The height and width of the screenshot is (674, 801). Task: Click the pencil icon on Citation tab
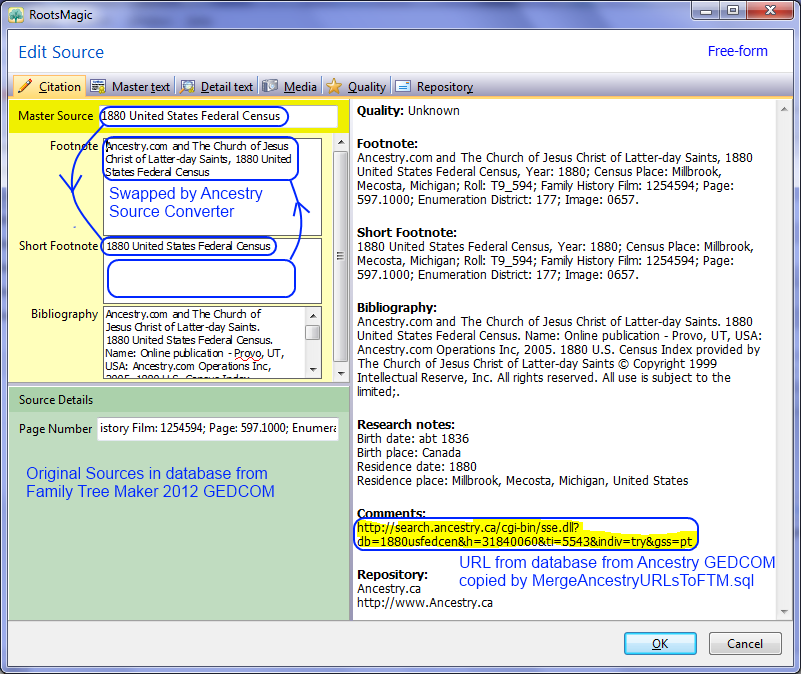[25, 86]
